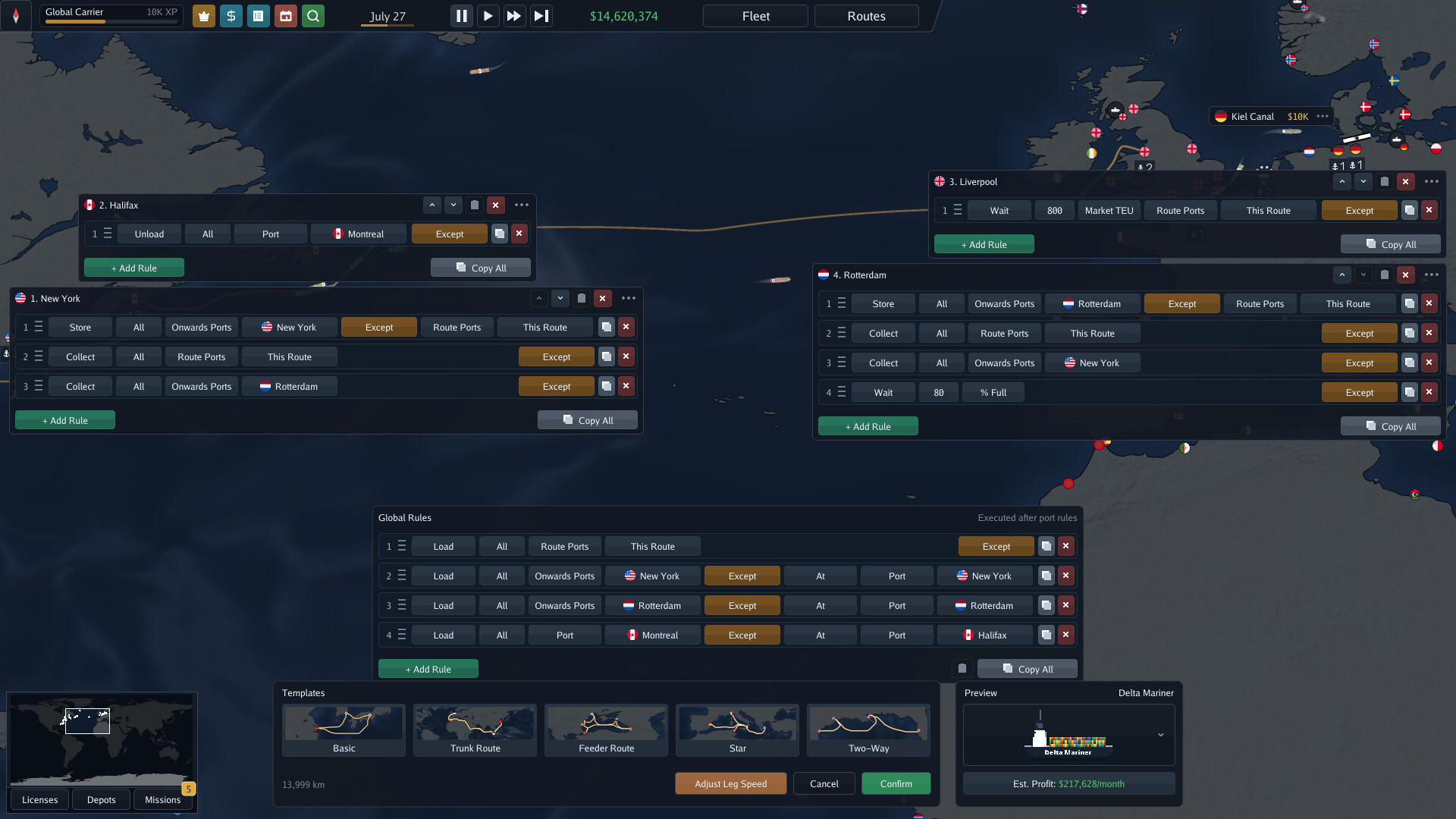Open Halifax panel three-dot options menu
This screenshot has width=1456, height=819.
tap(522, 205)
